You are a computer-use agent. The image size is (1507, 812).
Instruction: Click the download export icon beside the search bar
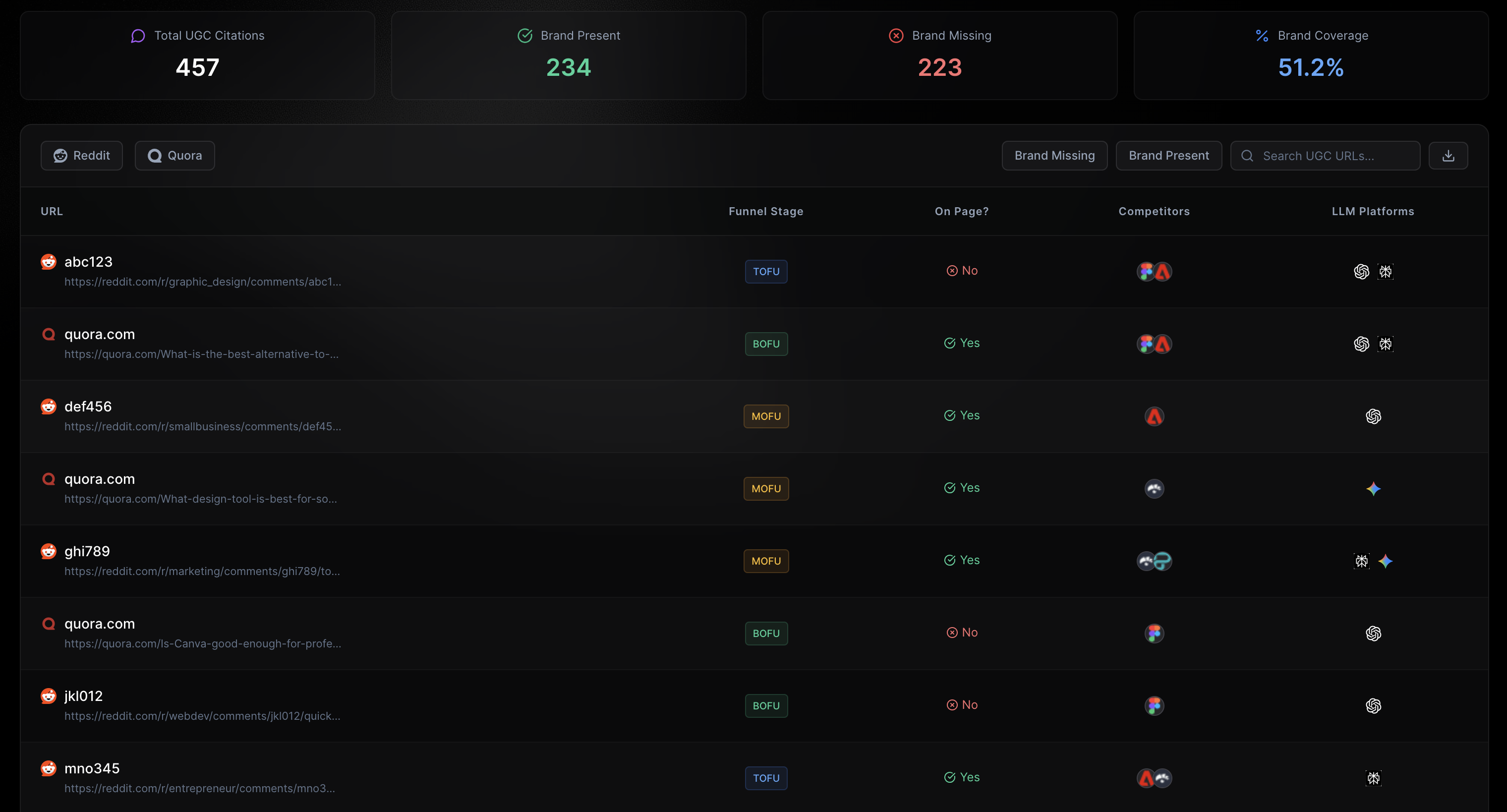[x=1449, y=156]
